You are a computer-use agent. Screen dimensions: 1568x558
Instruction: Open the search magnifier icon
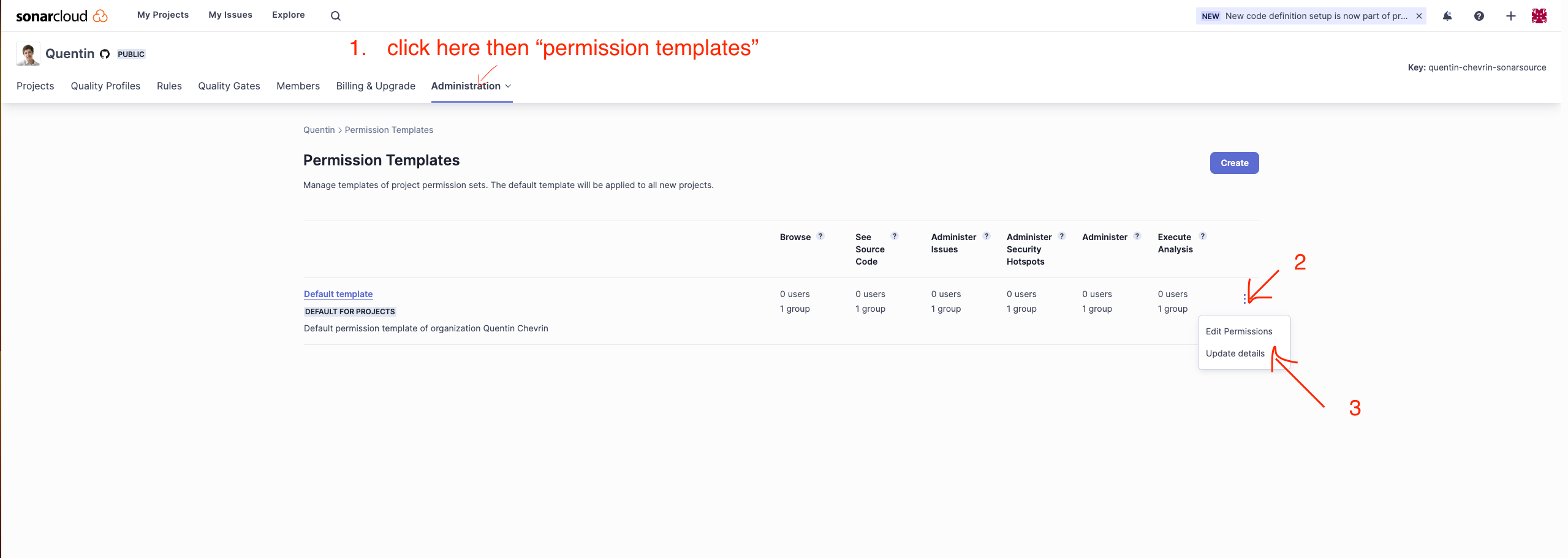click(x=335, y=15)
